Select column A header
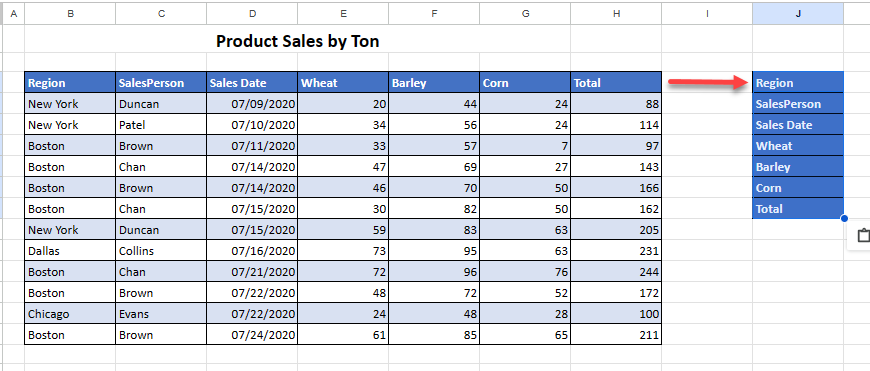Screen dimensions: 870x371 click(x=14, y=14)
